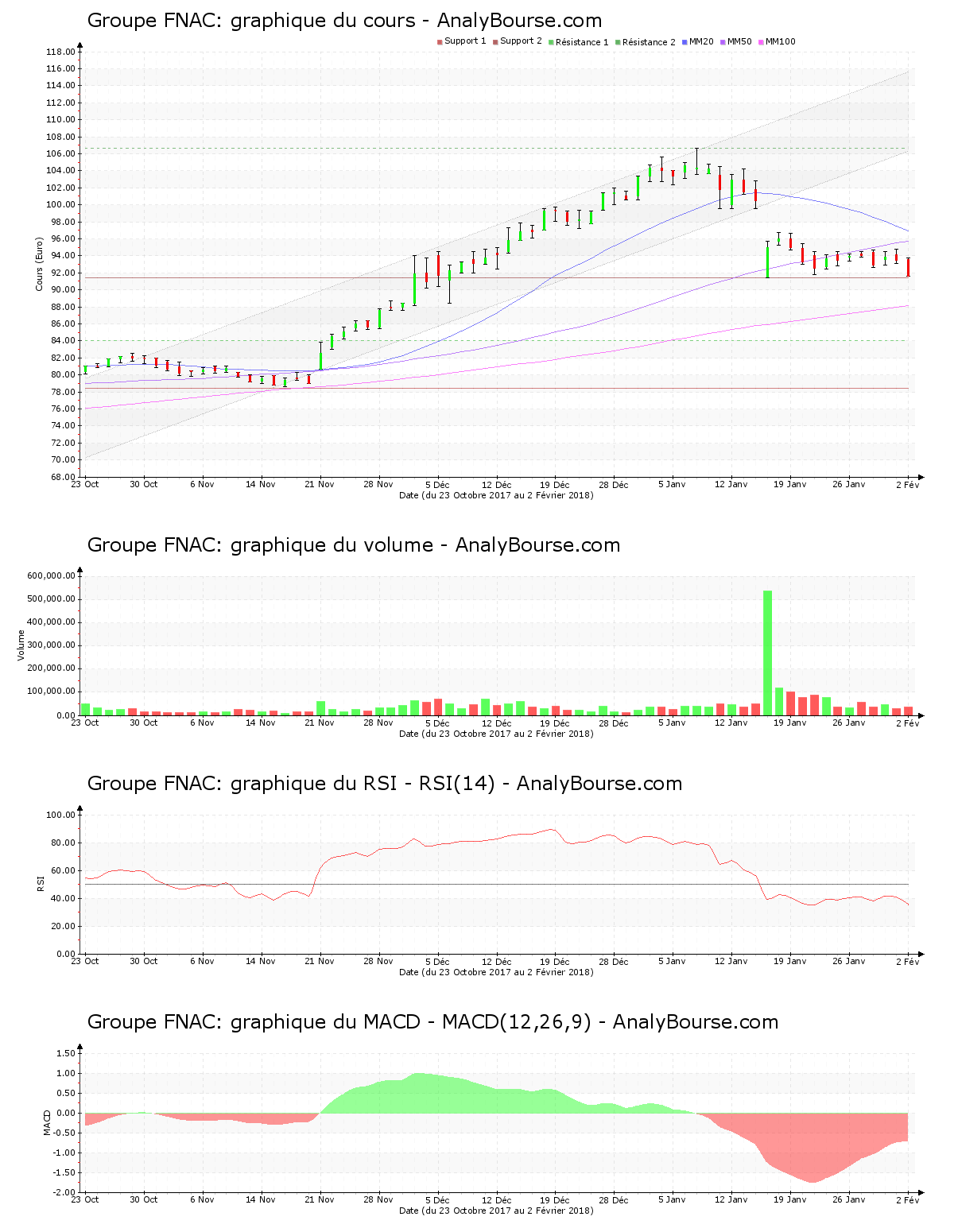Click the tallest green volume bar
Viewport: 954px width, 1232px height.
767,653
